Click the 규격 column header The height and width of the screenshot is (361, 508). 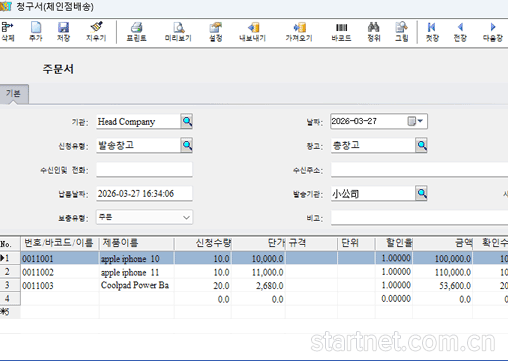pyautogui.click(x=312, y=243)
